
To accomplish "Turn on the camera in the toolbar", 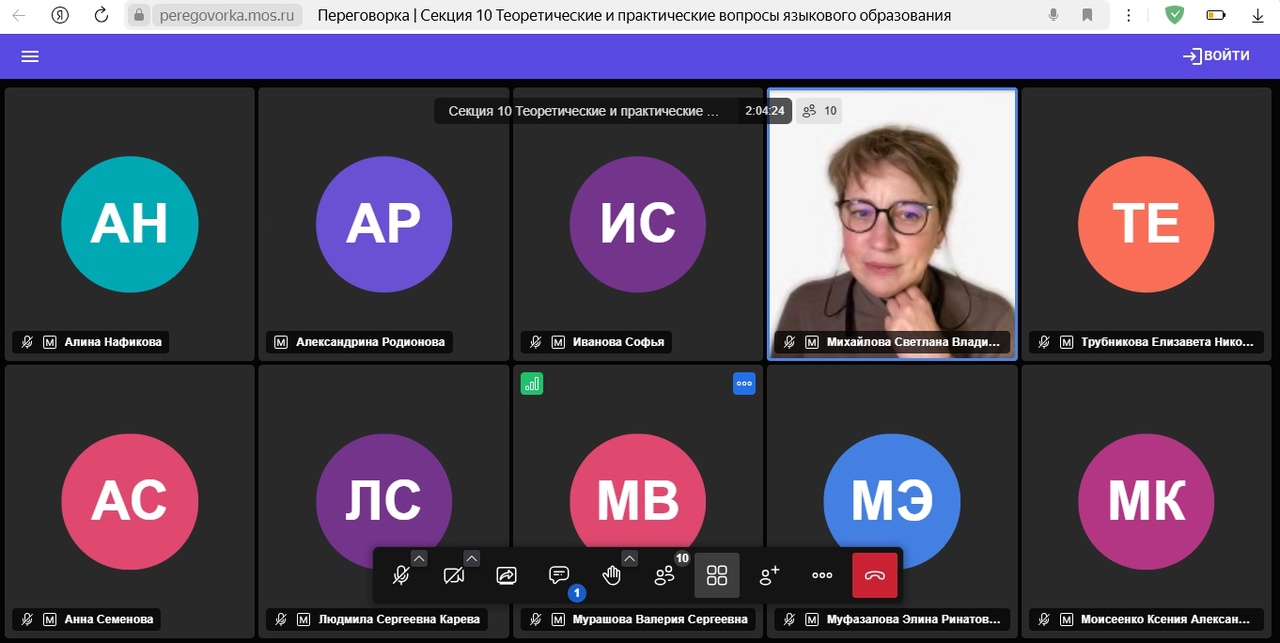I will coord(454,576).
